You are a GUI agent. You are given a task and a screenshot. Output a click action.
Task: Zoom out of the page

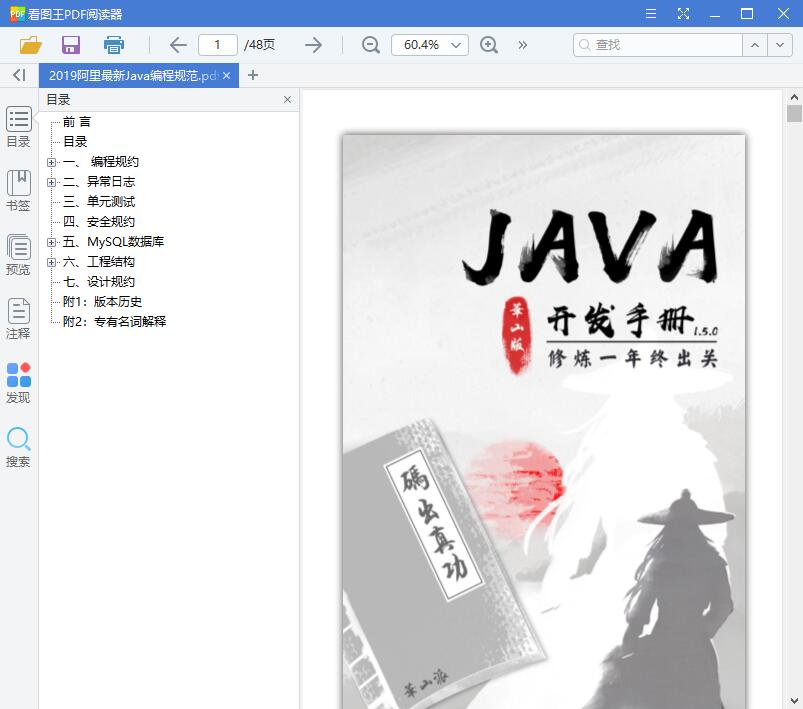click(370, 45)
